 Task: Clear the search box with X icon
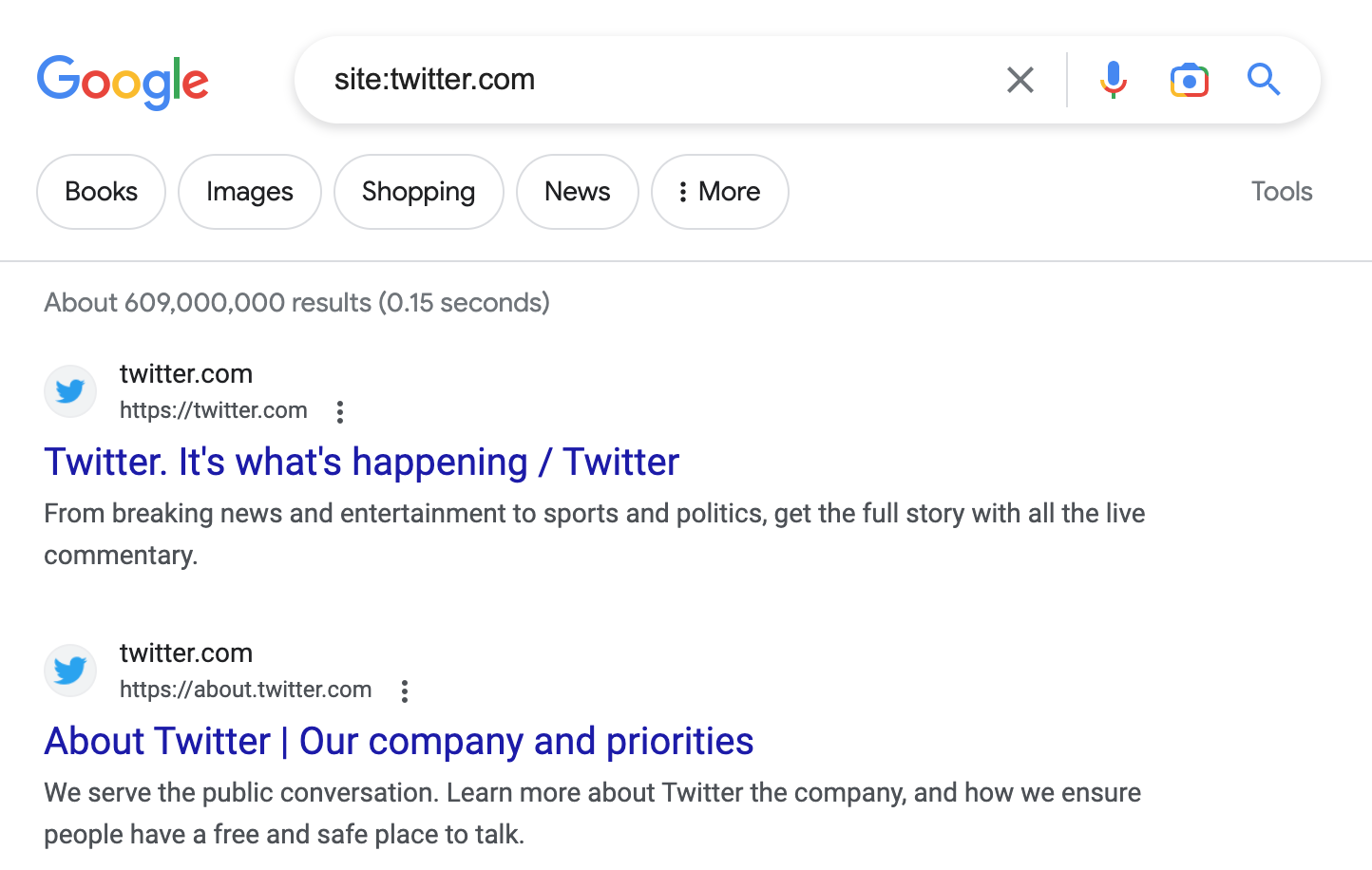click(x=1019, y=80)
